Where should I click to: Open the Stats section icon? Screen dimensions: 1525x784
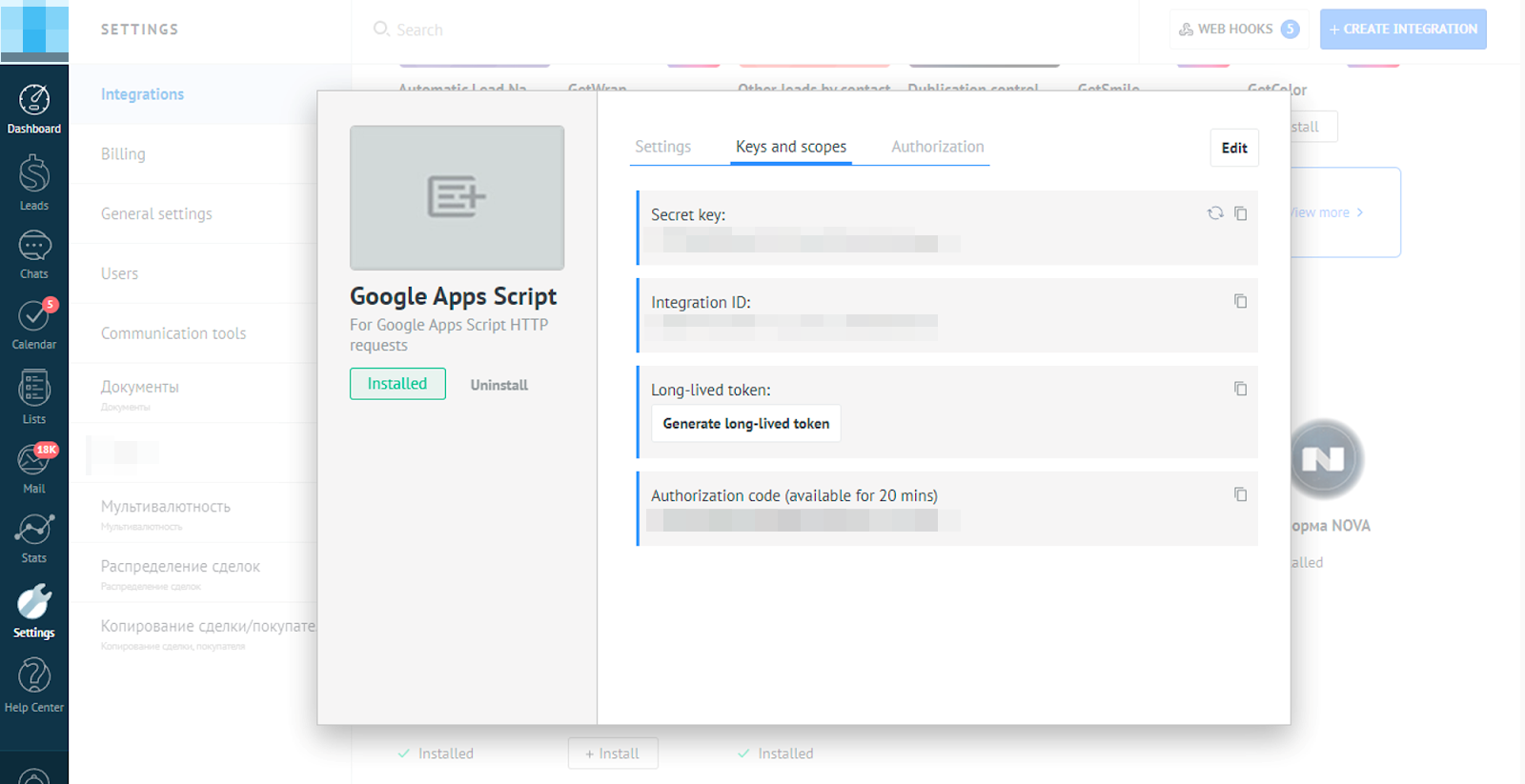pos(34,538)
